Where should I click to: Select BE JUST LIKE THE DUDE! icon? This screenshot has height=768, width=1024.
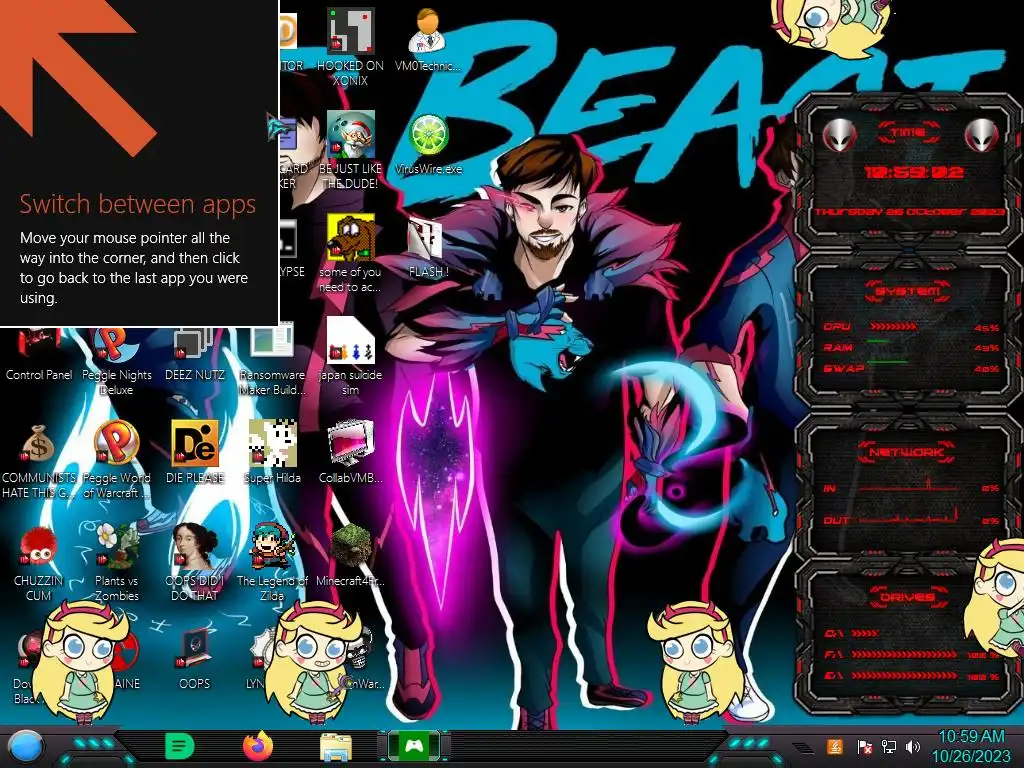(350, 150)
